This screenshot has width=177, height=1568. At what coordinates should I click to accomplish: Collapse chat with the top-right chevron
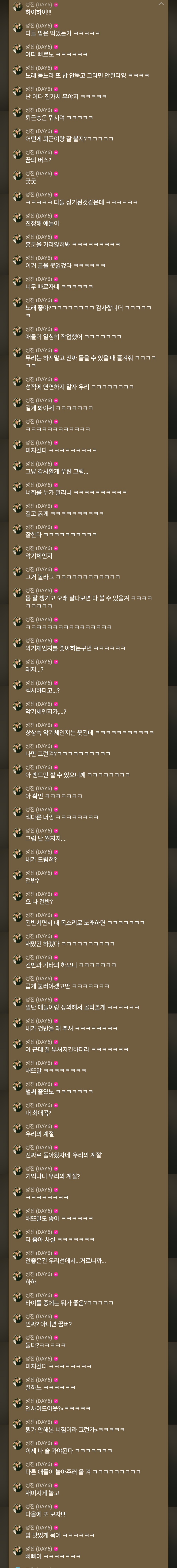tap(161, 4)
